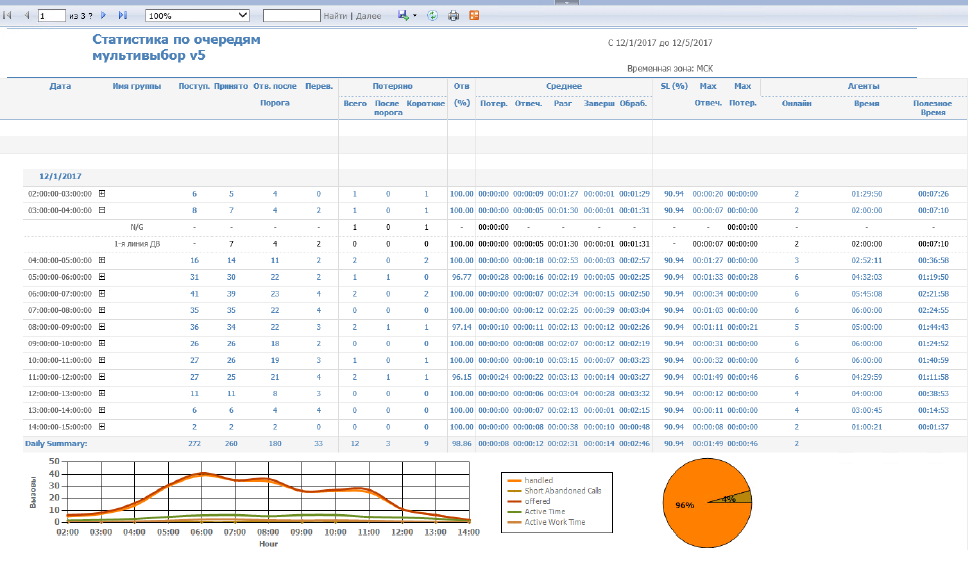
Task: Expand the 06:00:00-07:00:00 row
Action: point(102,293)
